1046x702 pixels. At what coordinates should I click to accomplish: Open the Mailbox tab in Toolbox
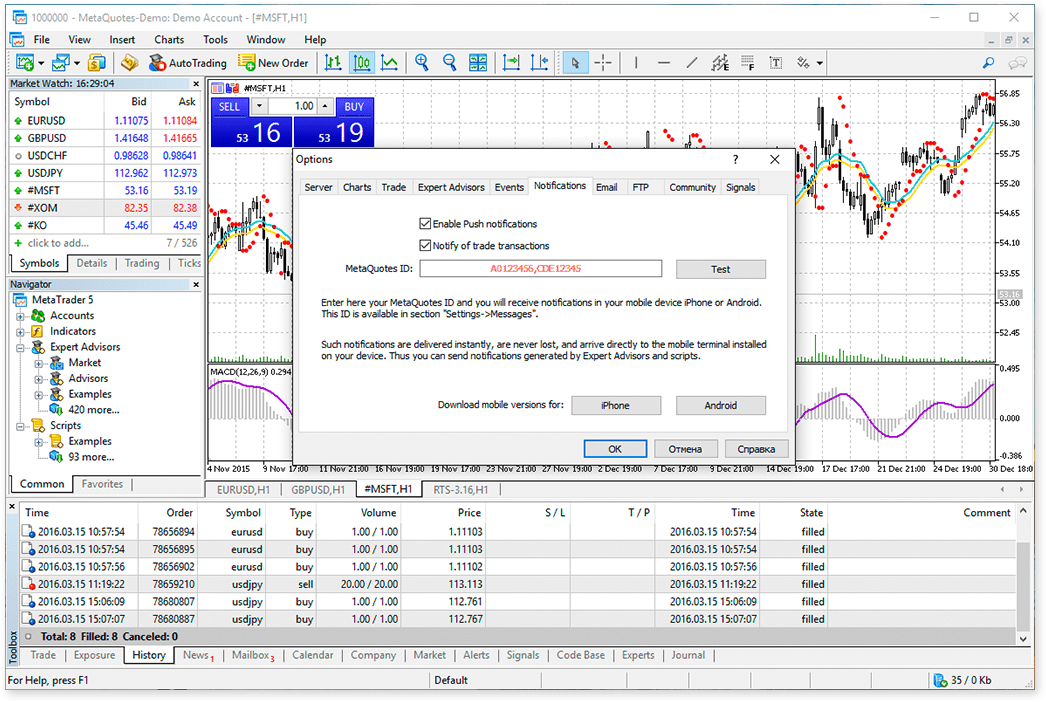tap(252, 655)
